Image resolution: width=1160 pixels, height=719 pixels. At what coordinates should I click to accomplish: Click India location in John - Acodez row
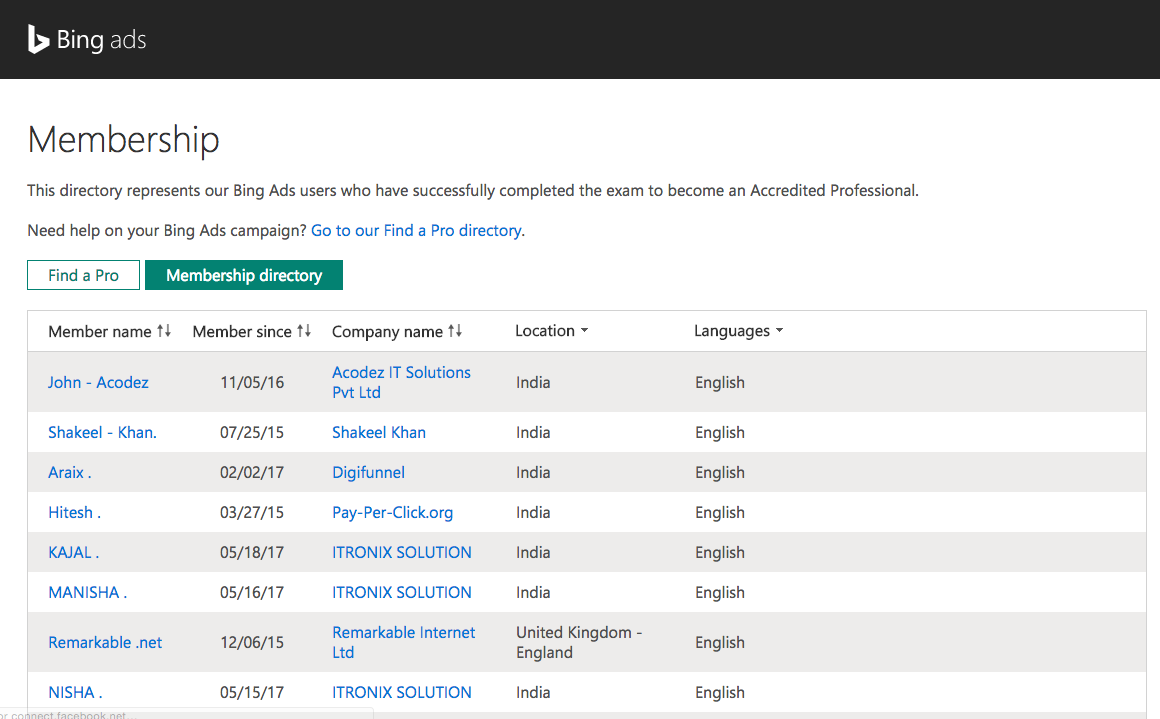533,382
